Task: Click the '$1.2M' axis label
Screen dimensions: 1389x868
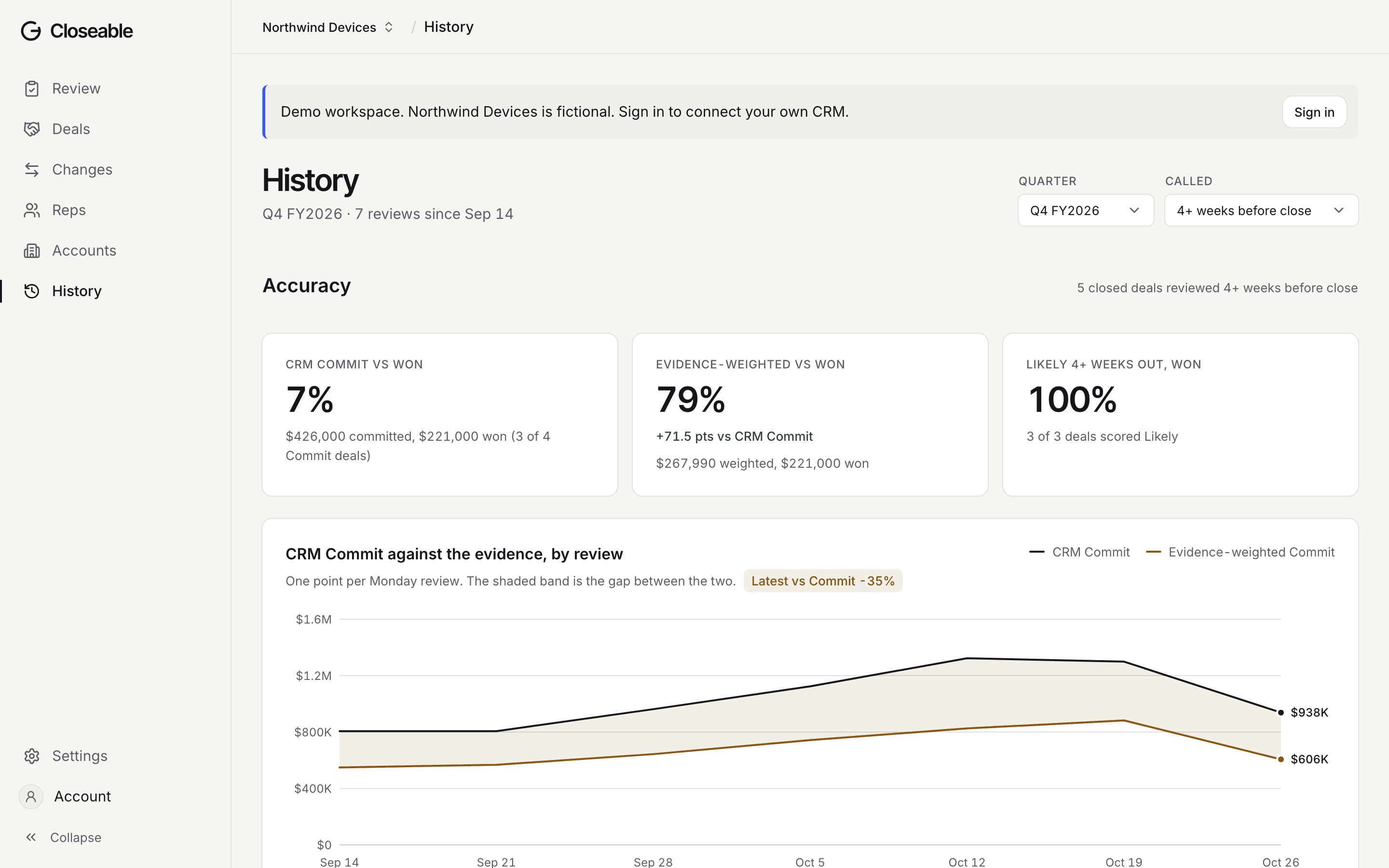Action: (313, 676)
